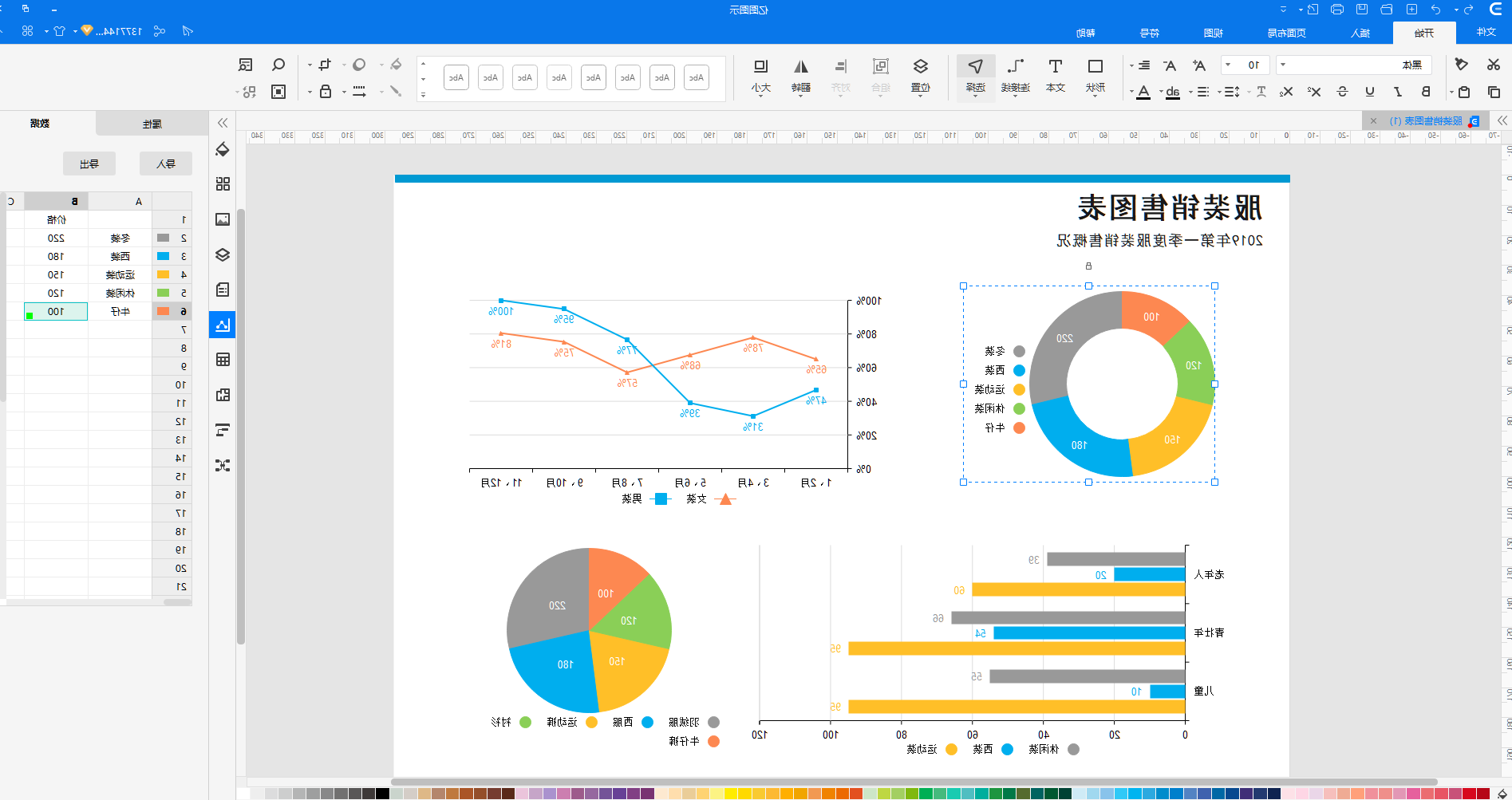Switch to the 页面布局 Page Layout tab

pos(1286,33)
